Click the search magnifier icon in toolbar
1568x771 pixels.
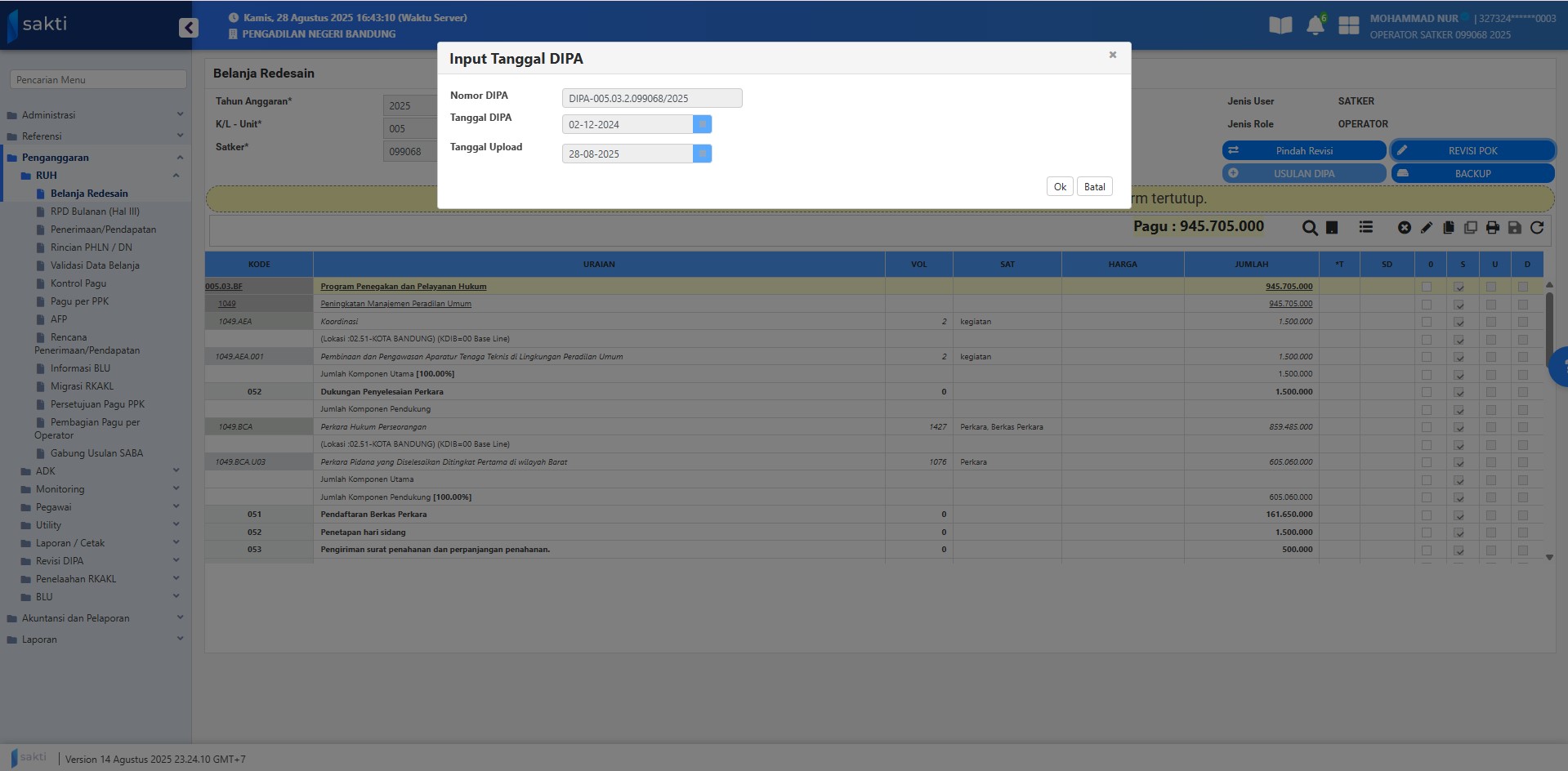coord(1309,228)
